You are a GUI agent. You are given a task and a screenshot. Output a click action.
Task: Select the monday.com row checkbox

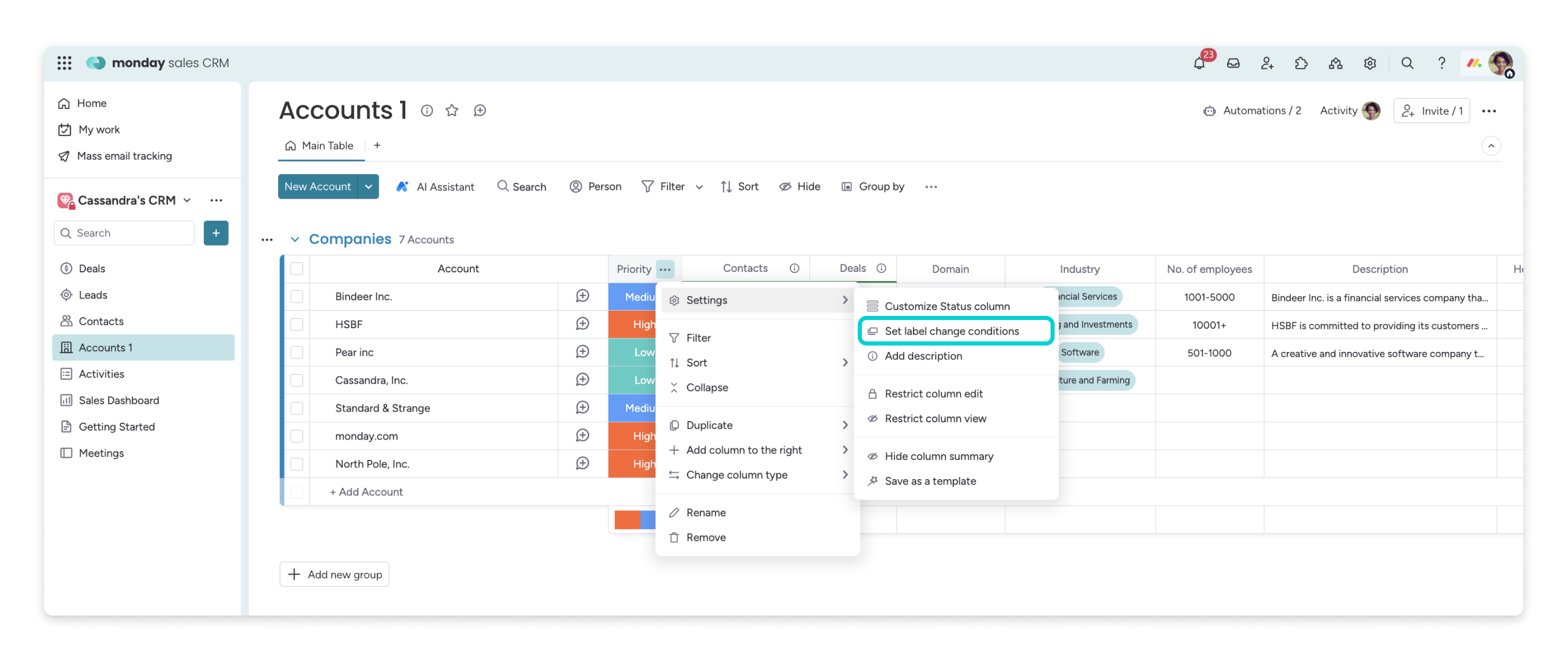[297, 436]
